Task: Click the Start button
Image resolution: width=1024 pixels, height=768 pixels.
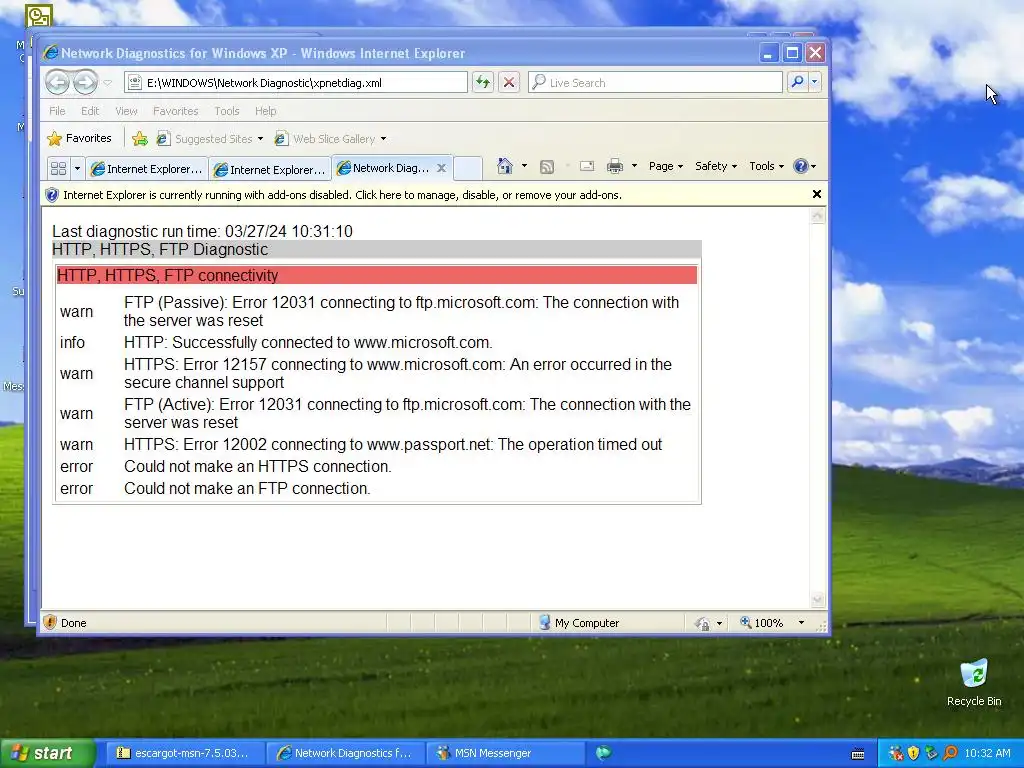Action: [x=47, y=753]
